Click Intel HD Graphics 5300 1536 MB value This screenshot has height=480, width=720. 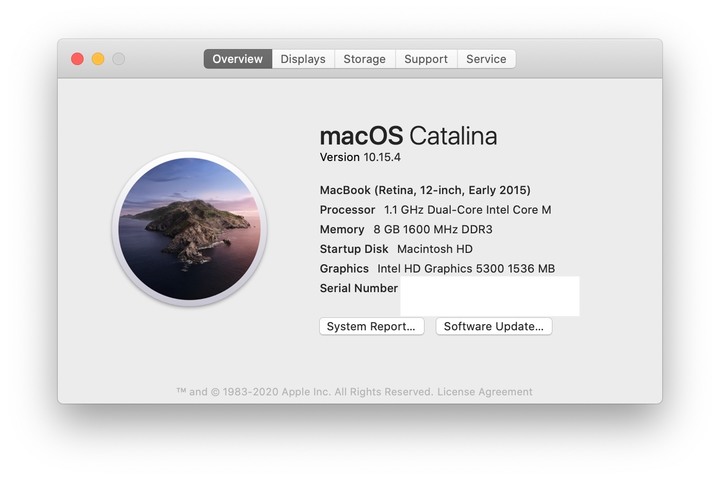pyautogui.click(x=466, y=269)
